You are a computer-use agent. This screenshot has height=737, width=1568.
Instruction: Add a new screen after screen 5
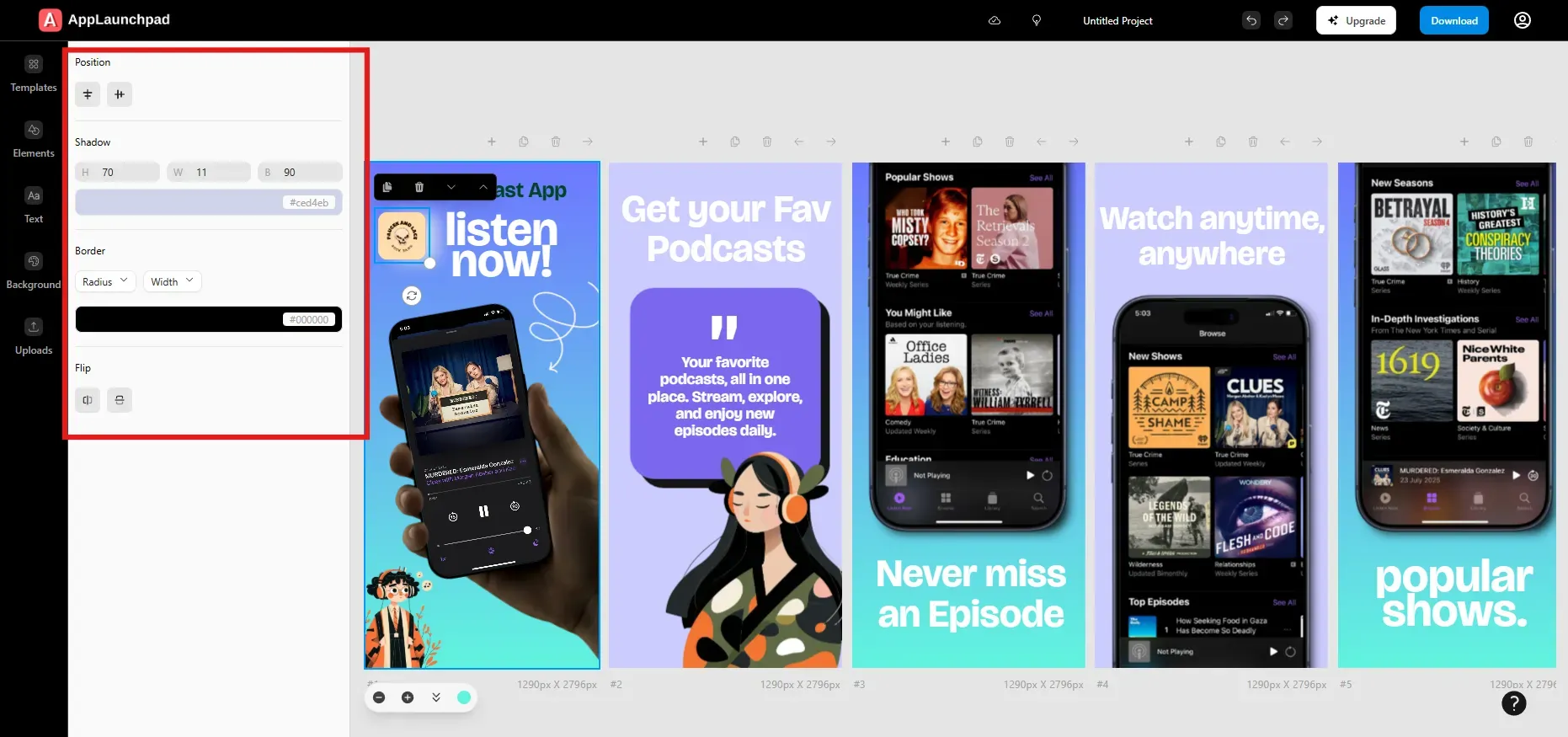[x=1464, y=142]
